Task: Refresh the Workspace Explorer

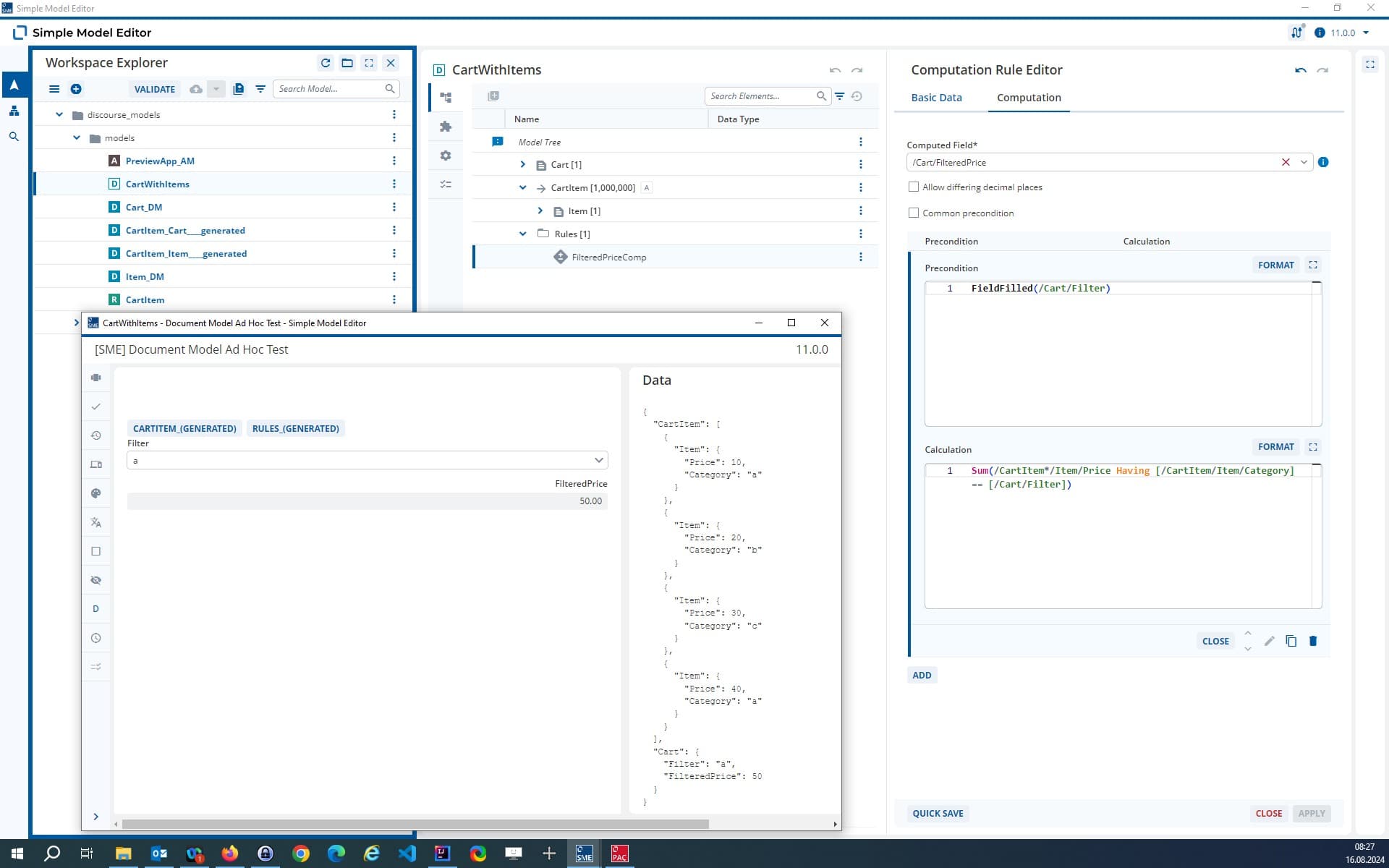Action: click(x=326, y=63)
